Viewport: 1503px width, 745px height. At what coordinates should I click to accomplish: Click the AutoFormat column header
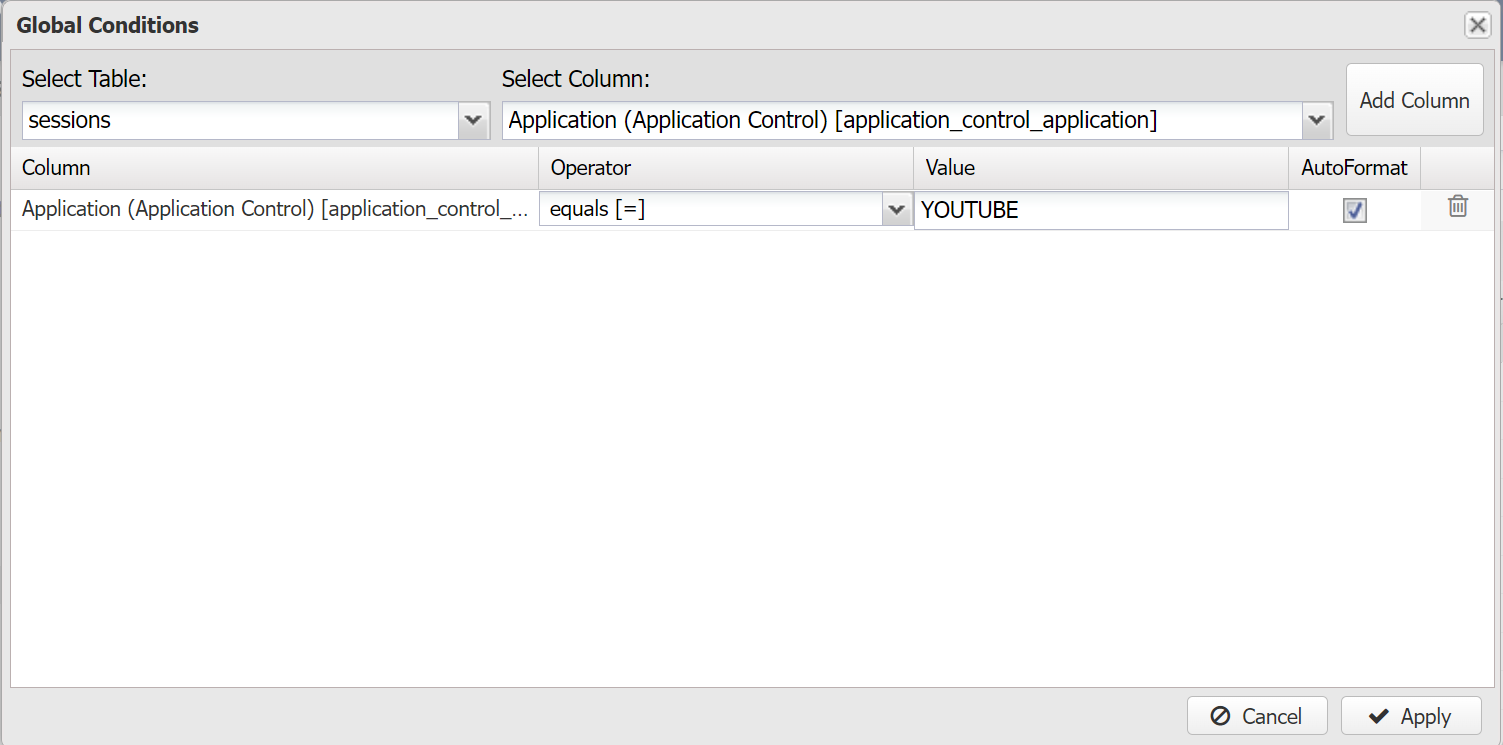[1354, 168]
